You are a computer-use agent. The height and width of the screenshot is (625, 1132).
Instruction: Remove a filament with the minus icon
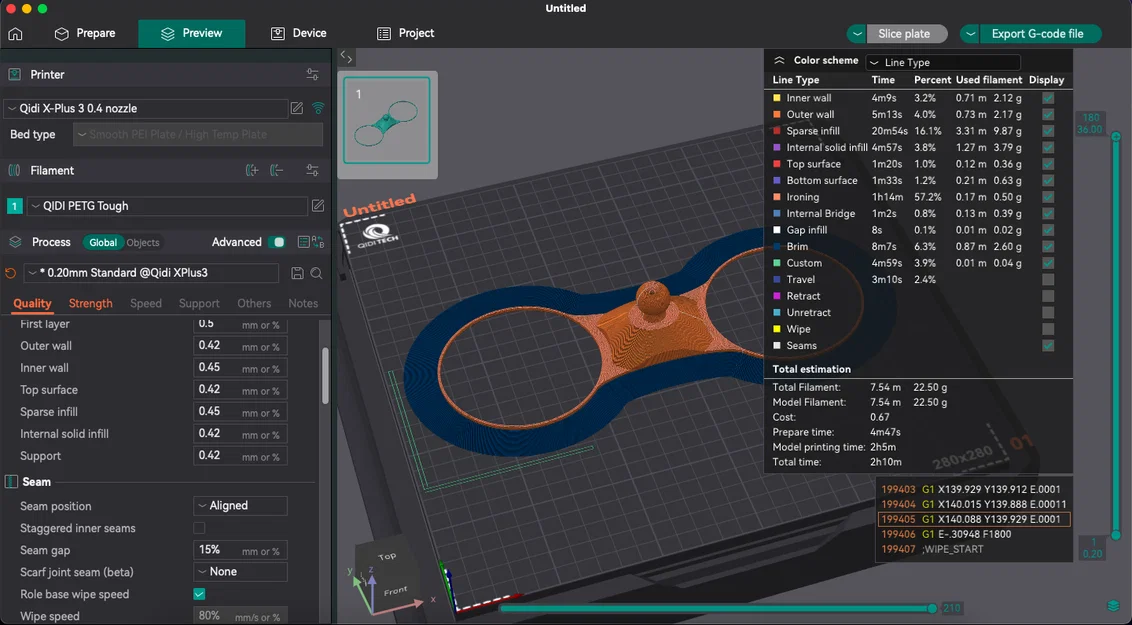(276, 170)
